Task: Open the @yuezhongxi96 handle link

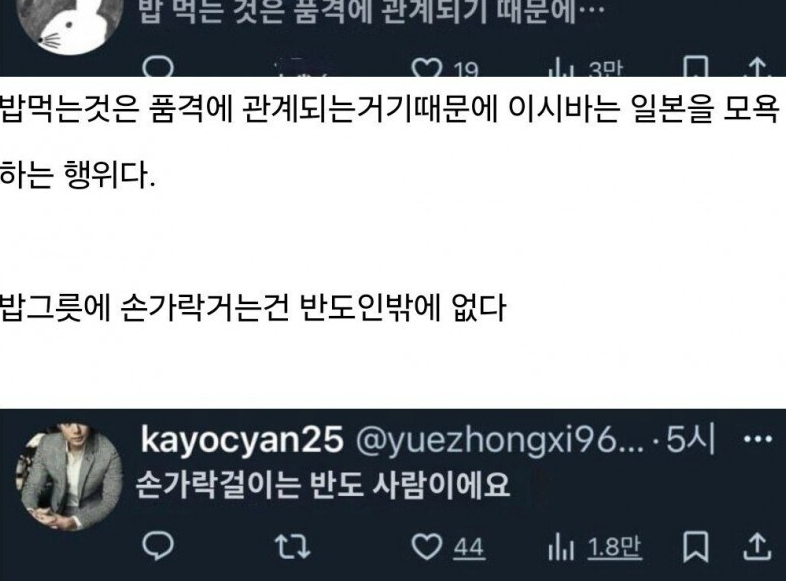Action: point(500,441)
